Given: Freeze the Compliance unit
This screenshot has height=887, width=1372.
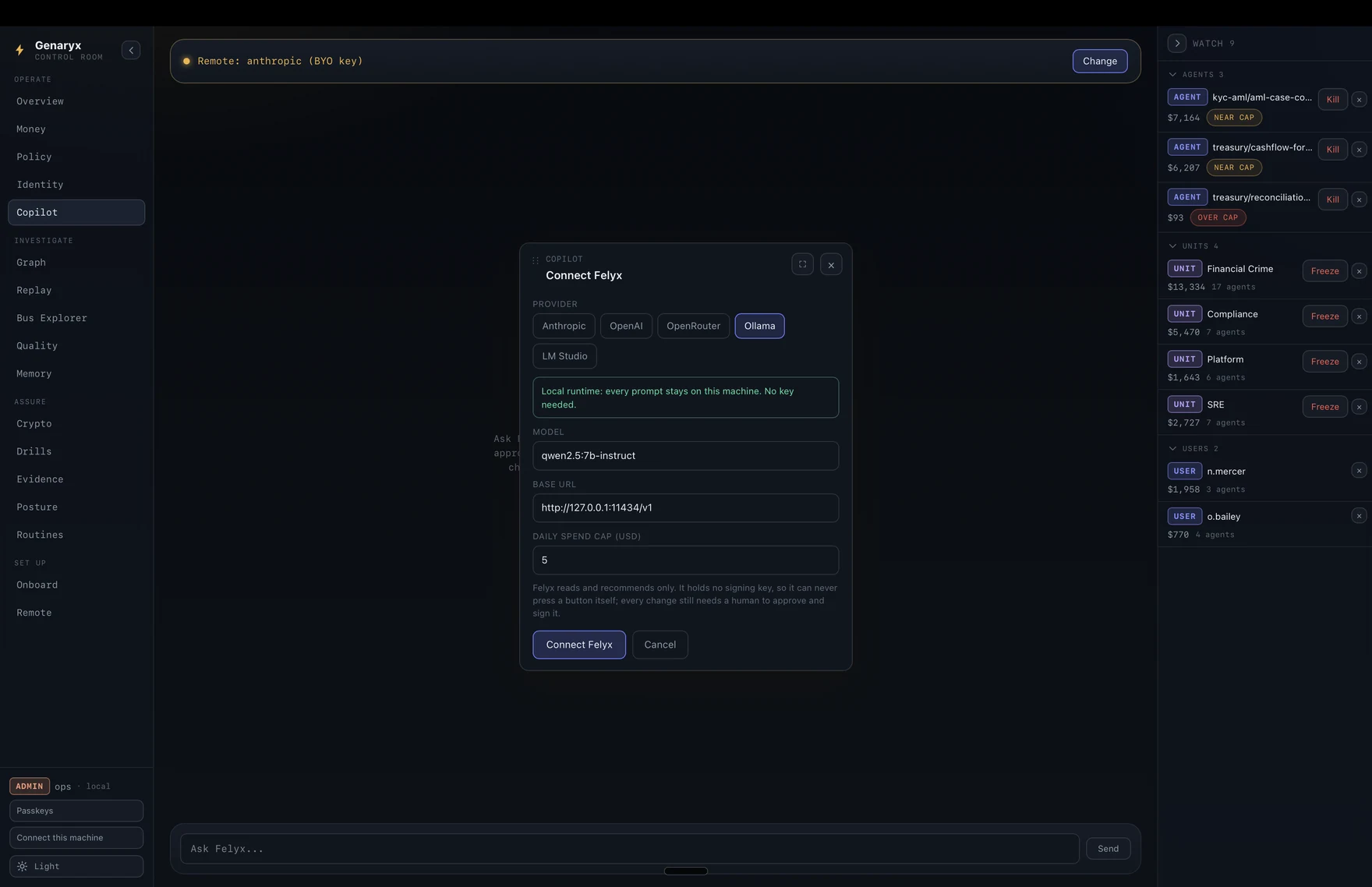Looking at the screenshot, I should click(1324, 316).
